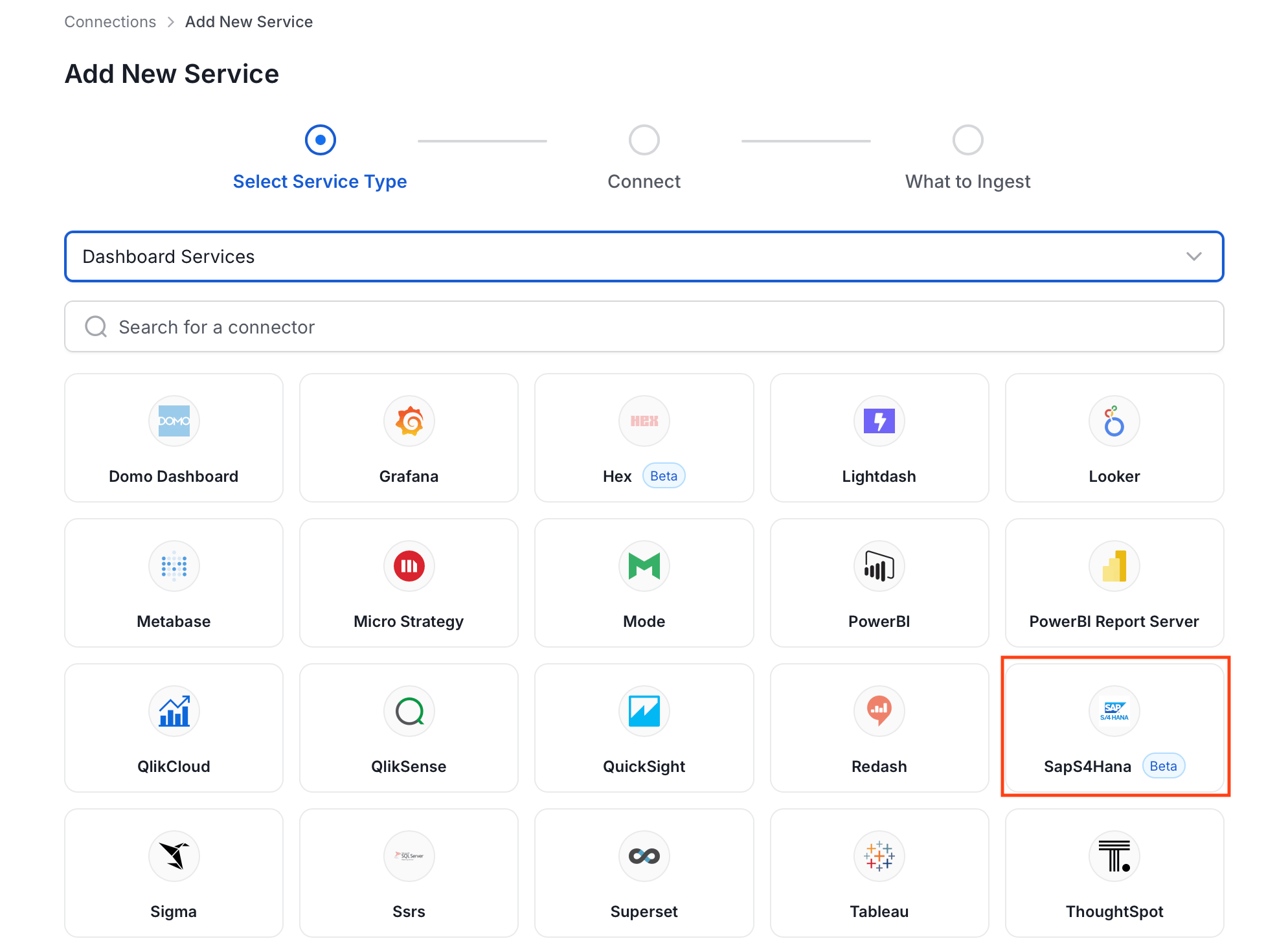Viewport: 1277px width, 952px height.
Task: Click the PowerBI card label
Action: tap(879, 621)
